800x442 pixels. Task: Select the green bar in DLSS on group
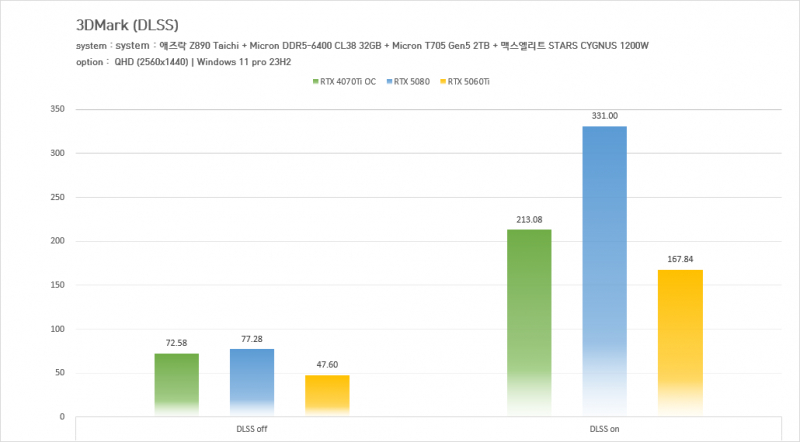529,322
